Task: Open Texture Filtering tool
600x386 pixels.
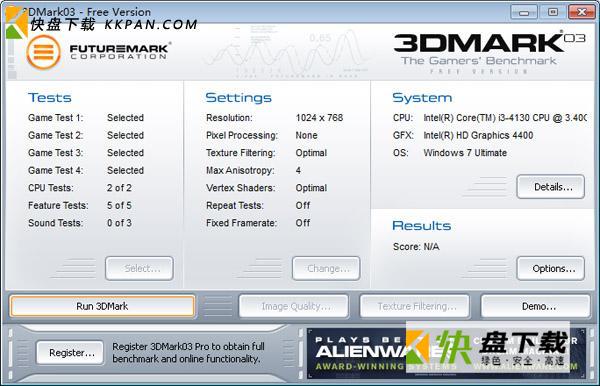Action: tap(415, 306)
